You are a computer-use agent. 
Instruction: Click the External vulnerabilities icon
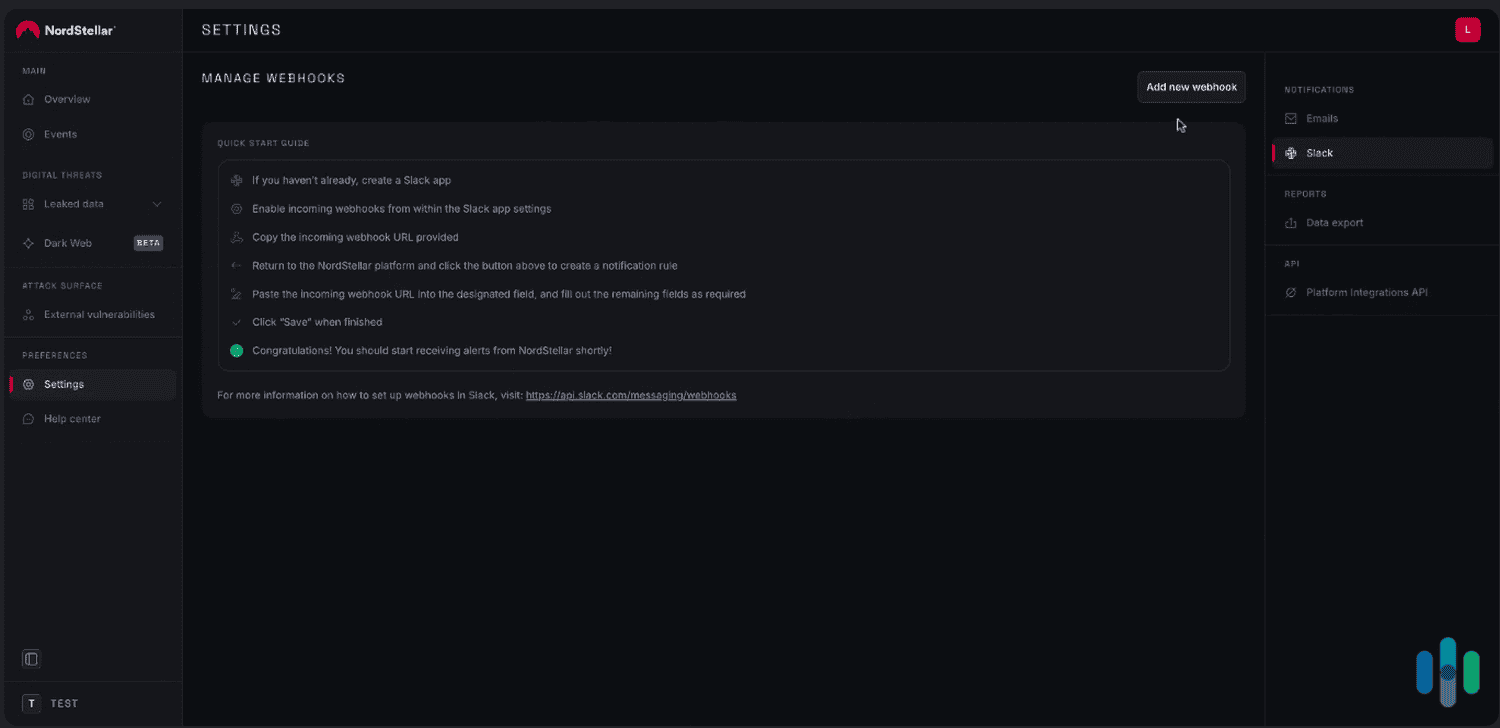[28, 314]
